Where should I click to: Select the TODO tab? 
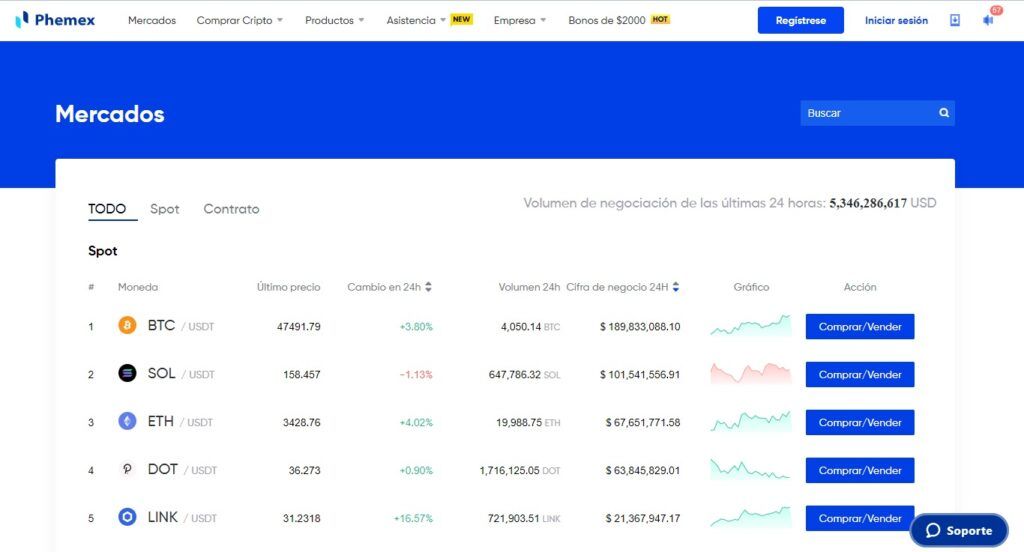click(x=107, y=209)
